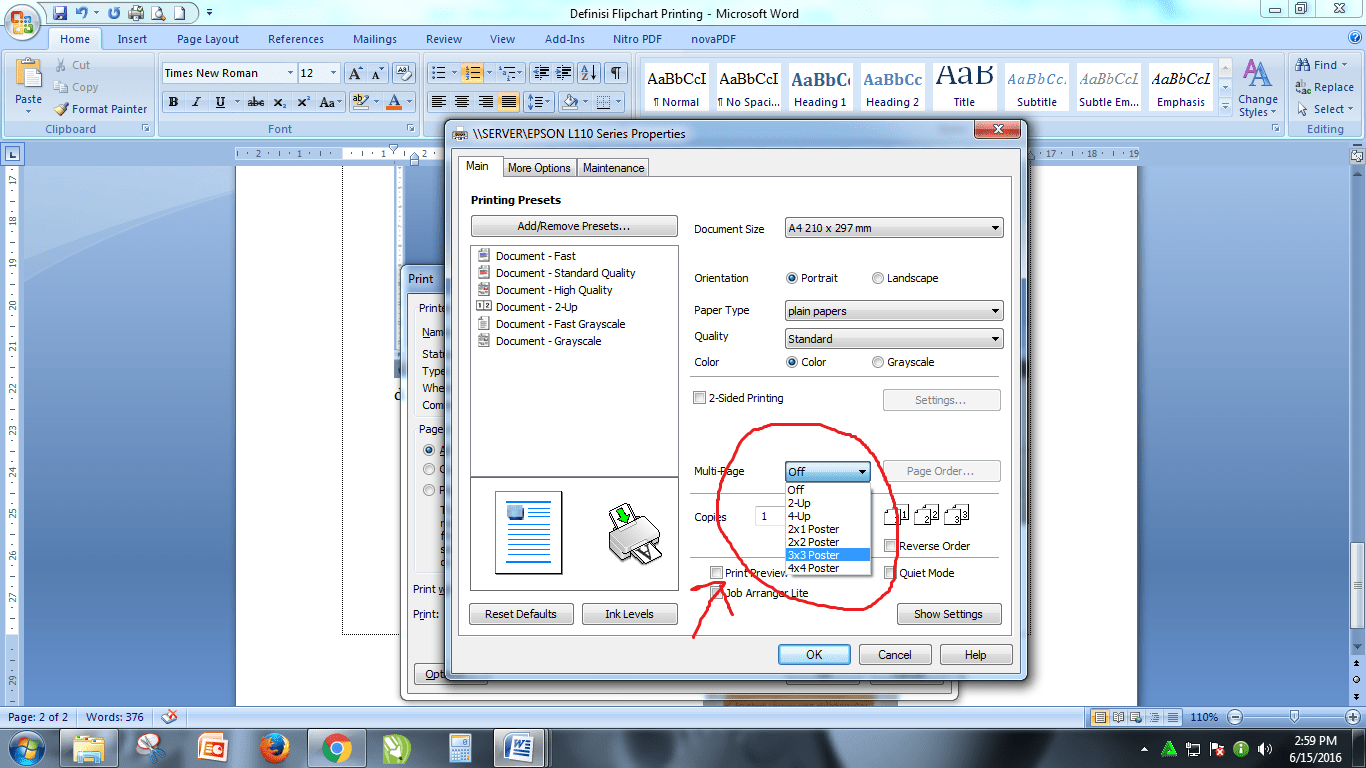Click the Quick Print icon in Word toolbar

[136, 13]
